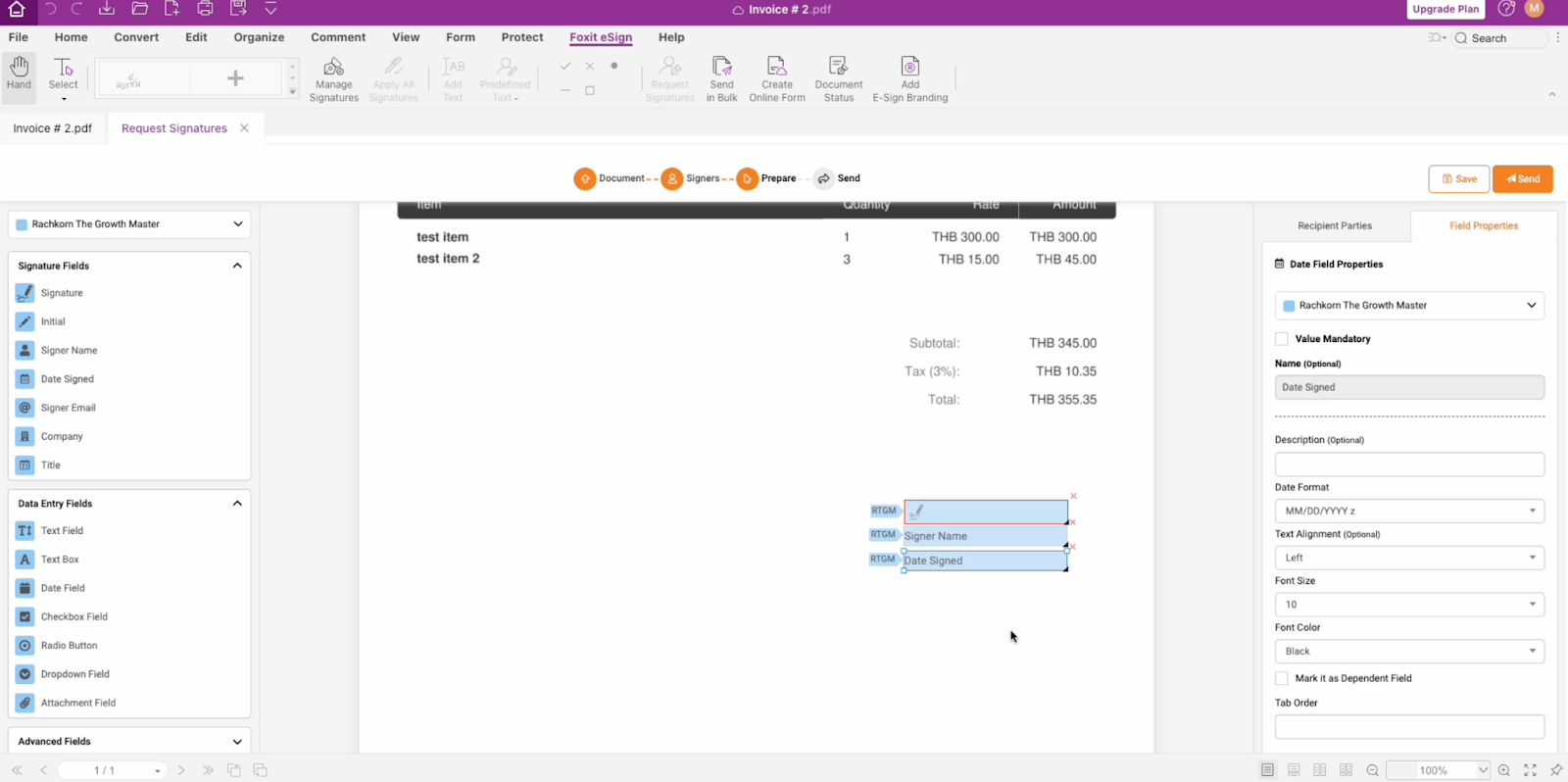Activate the Select tool
The height and width of the screenshot is (782, 1568).
point(64,76)
